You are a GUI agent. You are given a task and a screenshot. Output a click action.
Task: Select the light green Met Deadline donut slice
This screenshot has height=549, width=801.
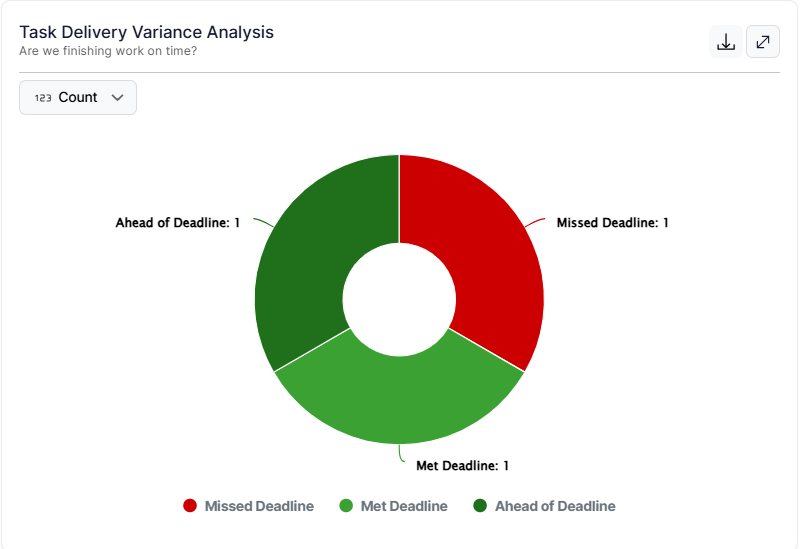pyautogui.click(x=399, y=395)
